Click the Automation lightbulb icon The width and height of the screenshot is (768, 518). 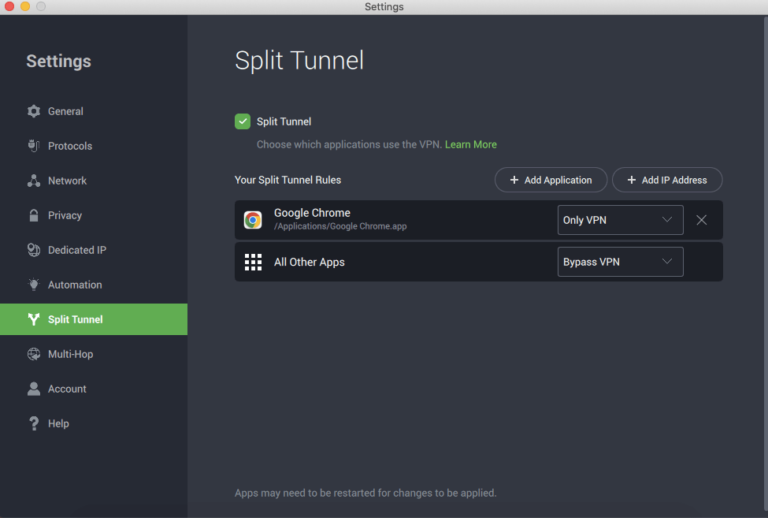pos(34,285)
